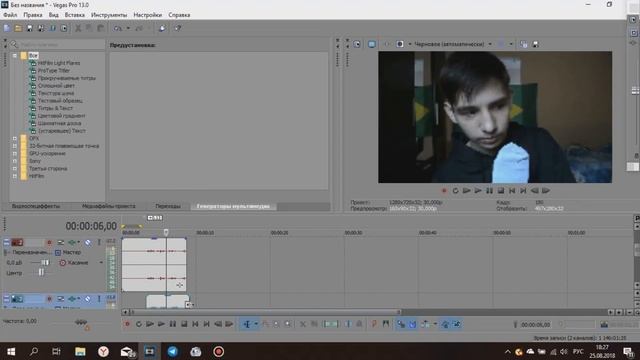Open the automation mode dropdown on the audio track
Image resolution: width=640 pixels, height=360 pixels.
pos(101,262)
